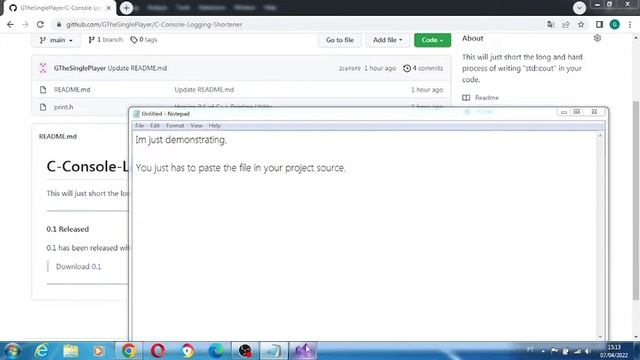Open Notepad Format menu
This screenshot has width=640, height=360.
pos(175,126)
